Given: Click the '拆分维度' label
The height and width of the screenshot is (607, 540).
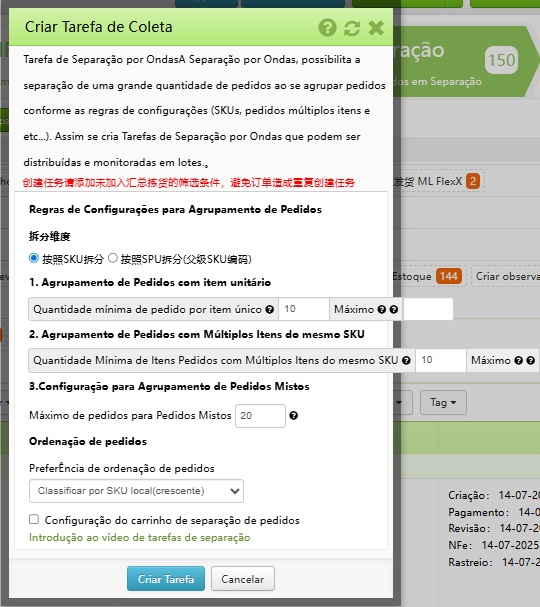Looking at the screenshot, I should [x=50, y=236].
